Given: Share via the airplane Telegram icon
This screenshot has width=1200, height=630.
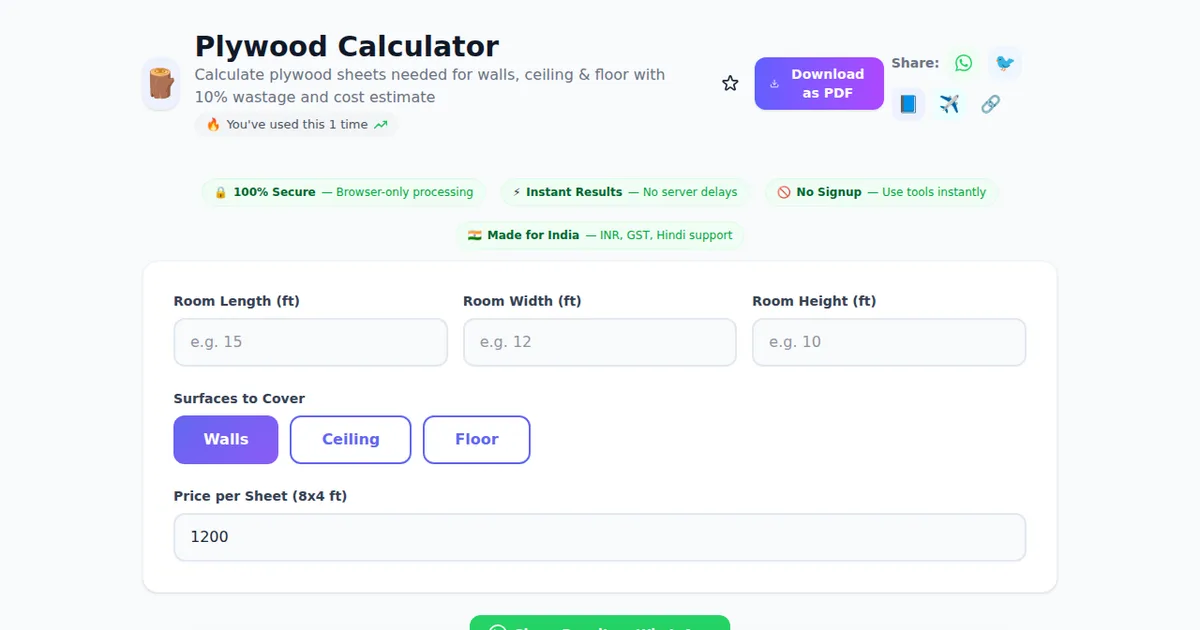Looking at the screenshot, I should click(949, 104).
